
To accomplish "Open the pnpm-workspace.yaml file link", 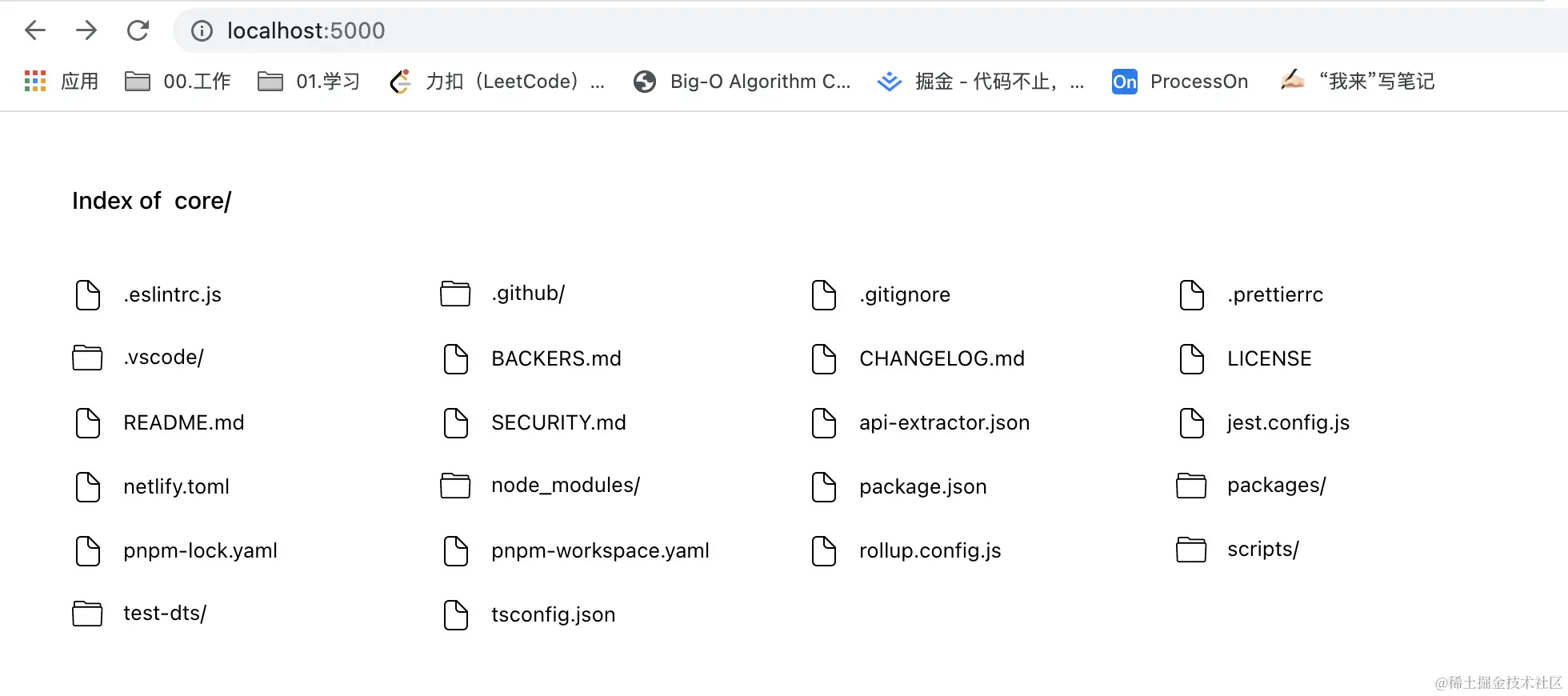I will (x=600, y=550).
